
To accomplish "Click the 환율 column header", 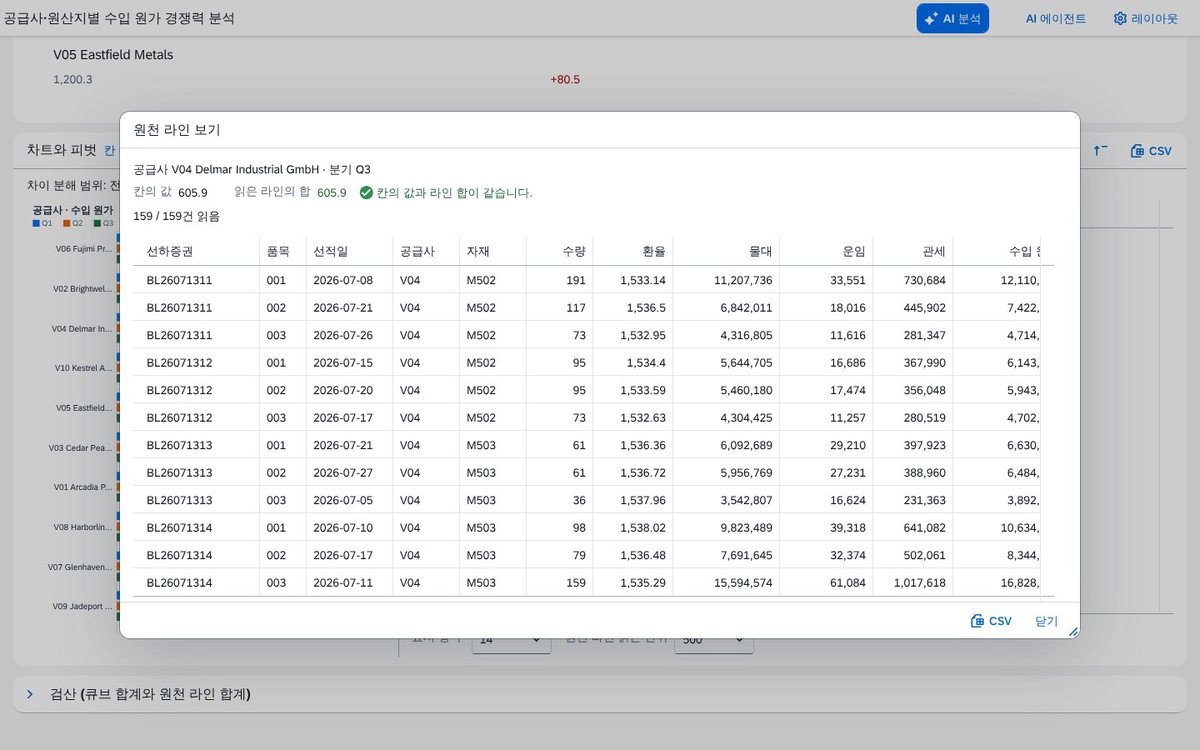I will coord(632,252).
